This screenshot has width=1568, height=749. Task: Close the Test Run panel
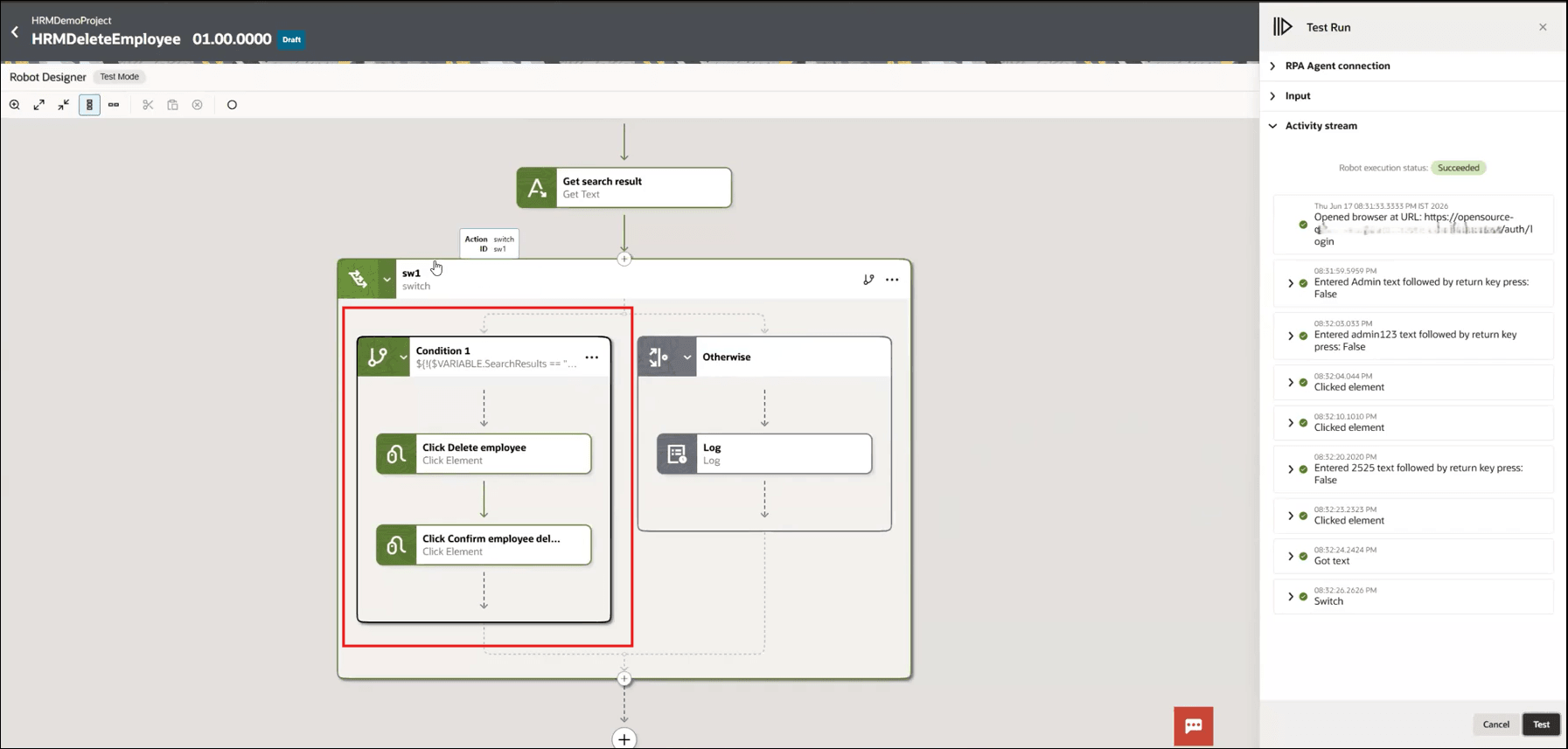pos(1543,27)
